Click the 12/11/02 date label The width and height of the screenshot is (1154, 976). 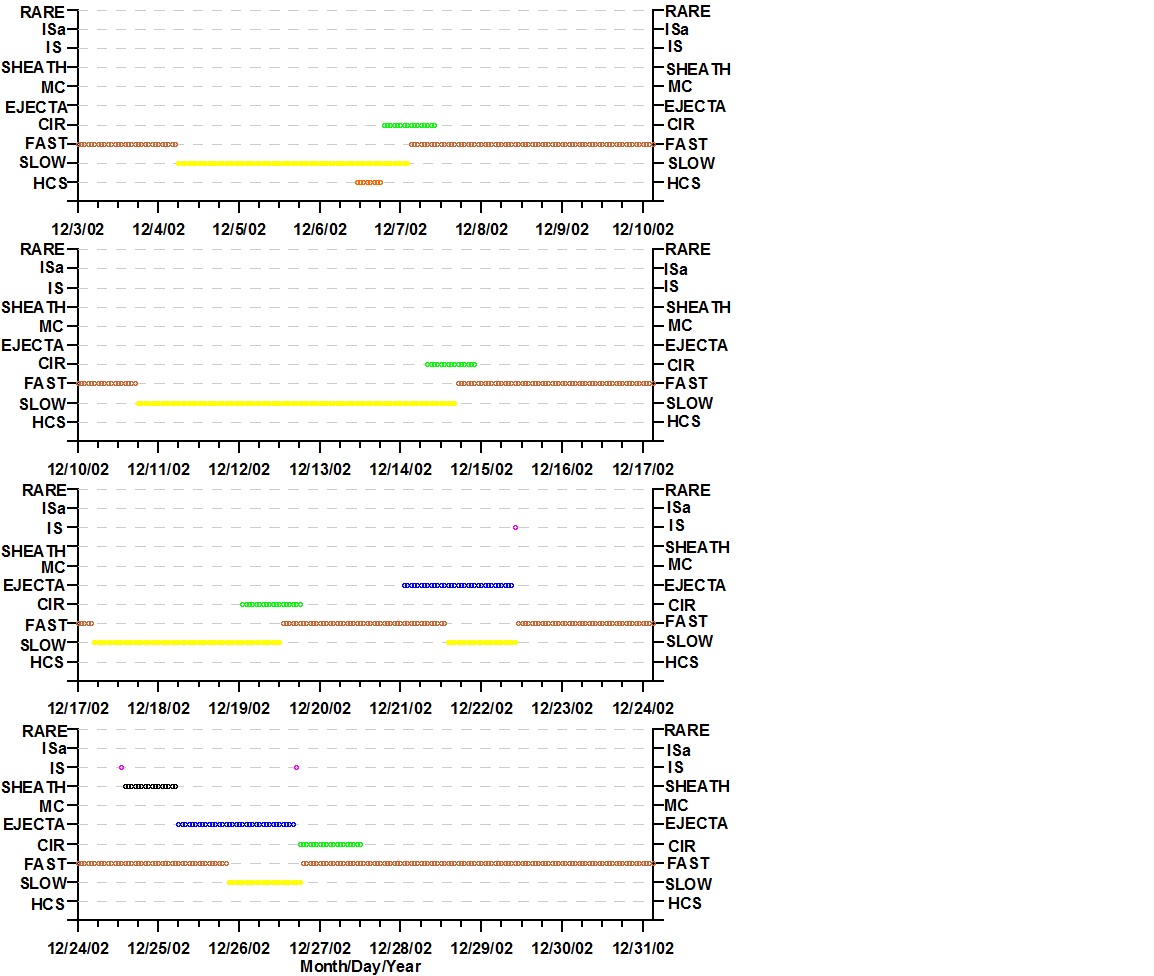pyautogui.click(x=158, y=470)
